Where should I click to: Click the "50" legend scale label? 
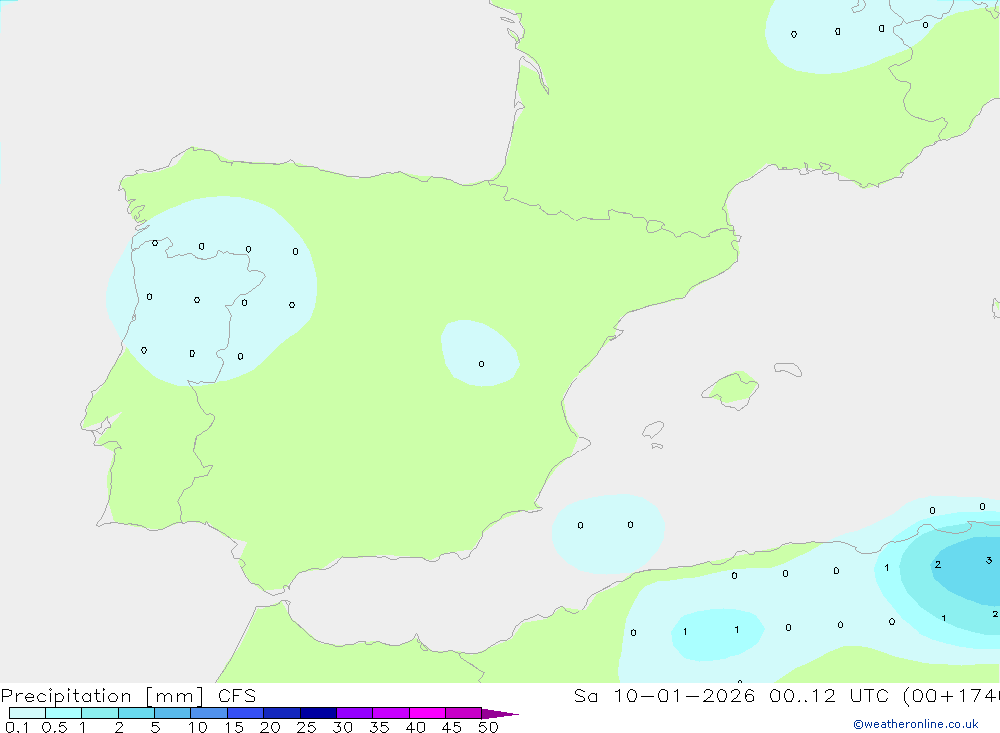[x=489, y=727]
